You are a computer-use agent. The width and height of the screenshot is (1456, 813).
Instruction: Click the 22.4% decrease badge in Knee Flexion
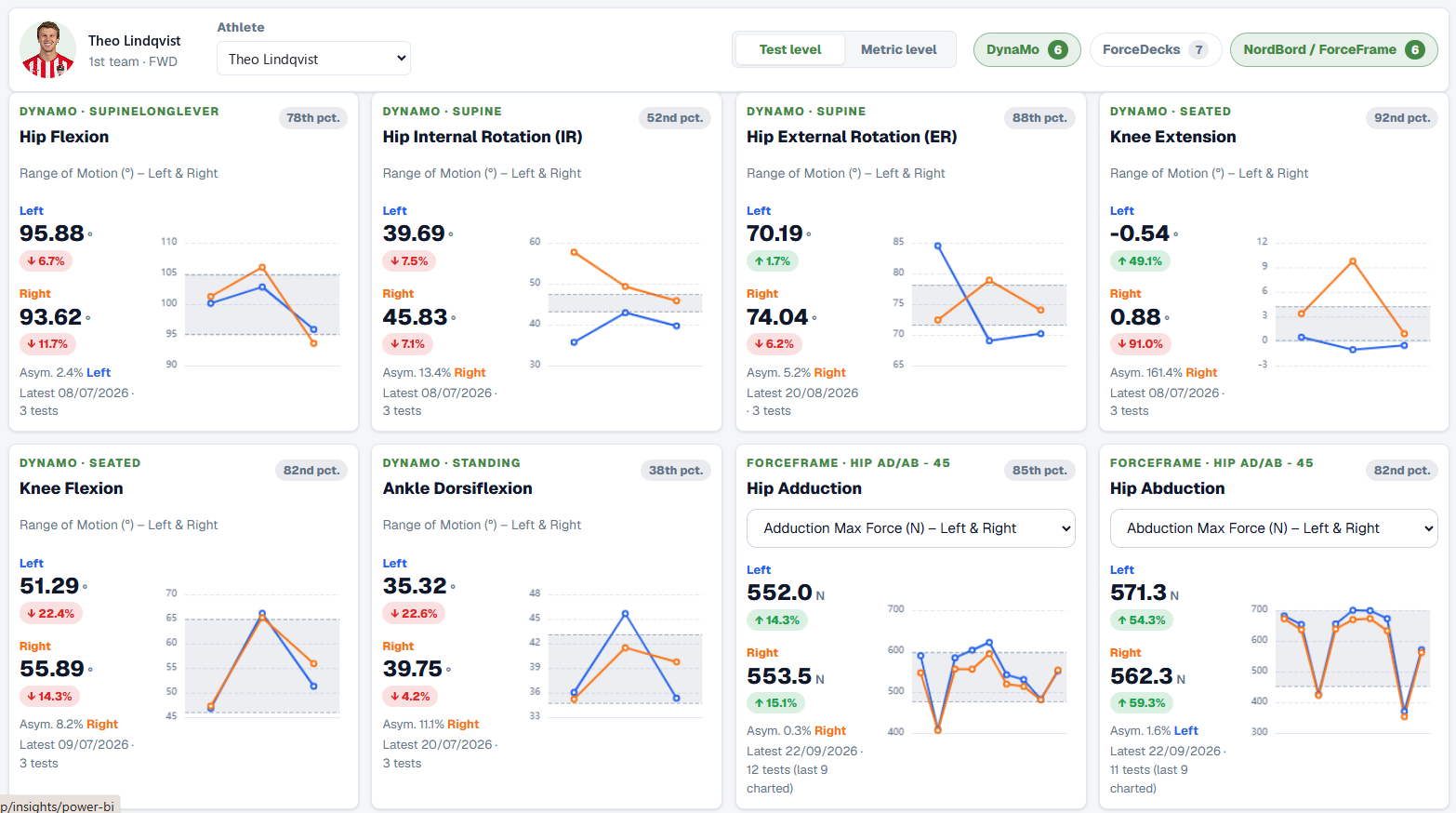click(51, 614)
